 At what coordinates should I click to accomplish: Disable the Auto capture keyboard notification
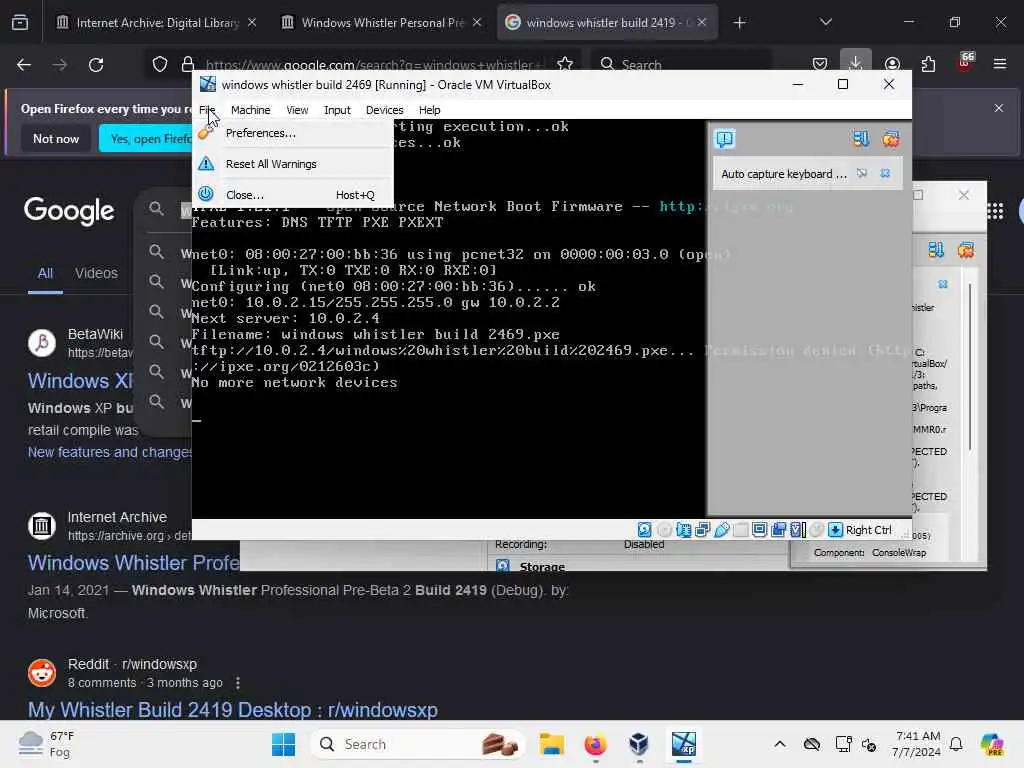(x=862, y=174)
